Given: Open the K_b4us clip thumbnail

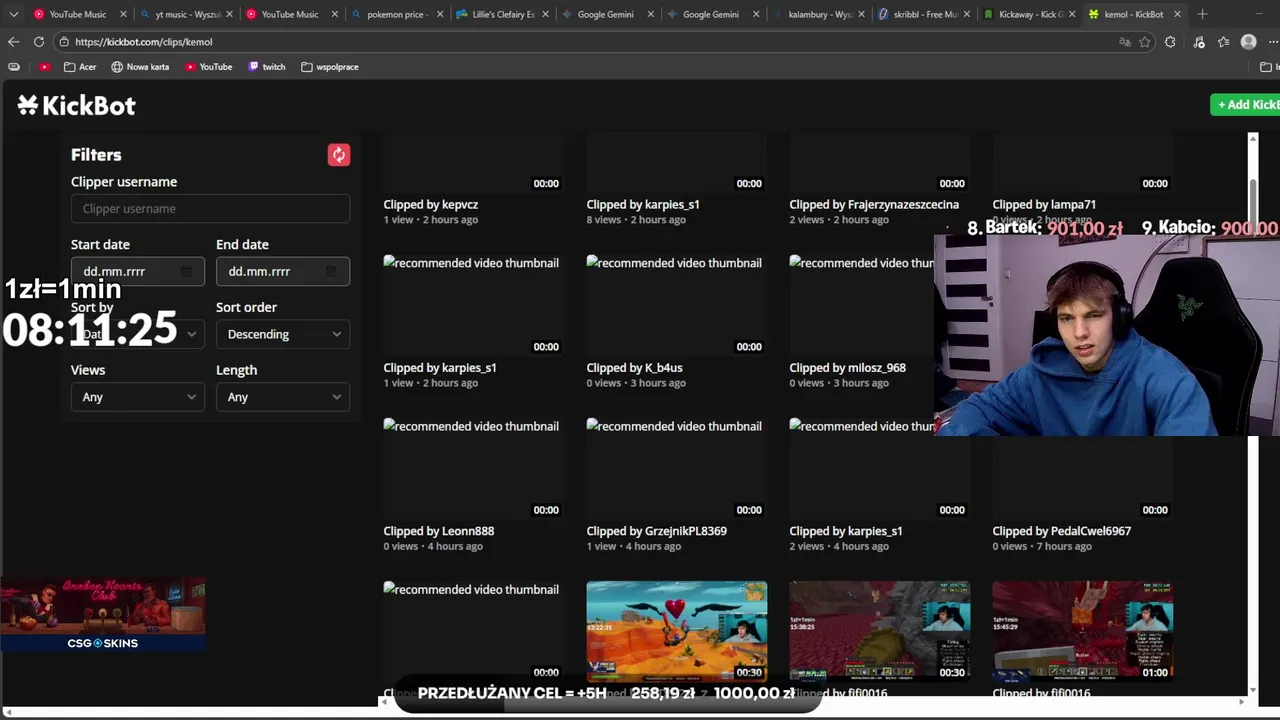Looking at the screenshot, I should 677,305.
